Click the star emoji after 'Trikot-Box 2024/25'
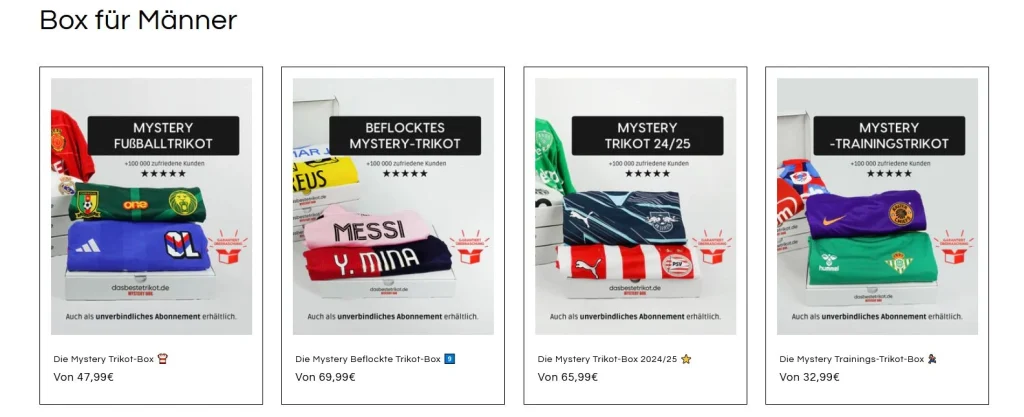This screenshot has width=1024, height=417. pyautogui.click(x=686, y=358)
